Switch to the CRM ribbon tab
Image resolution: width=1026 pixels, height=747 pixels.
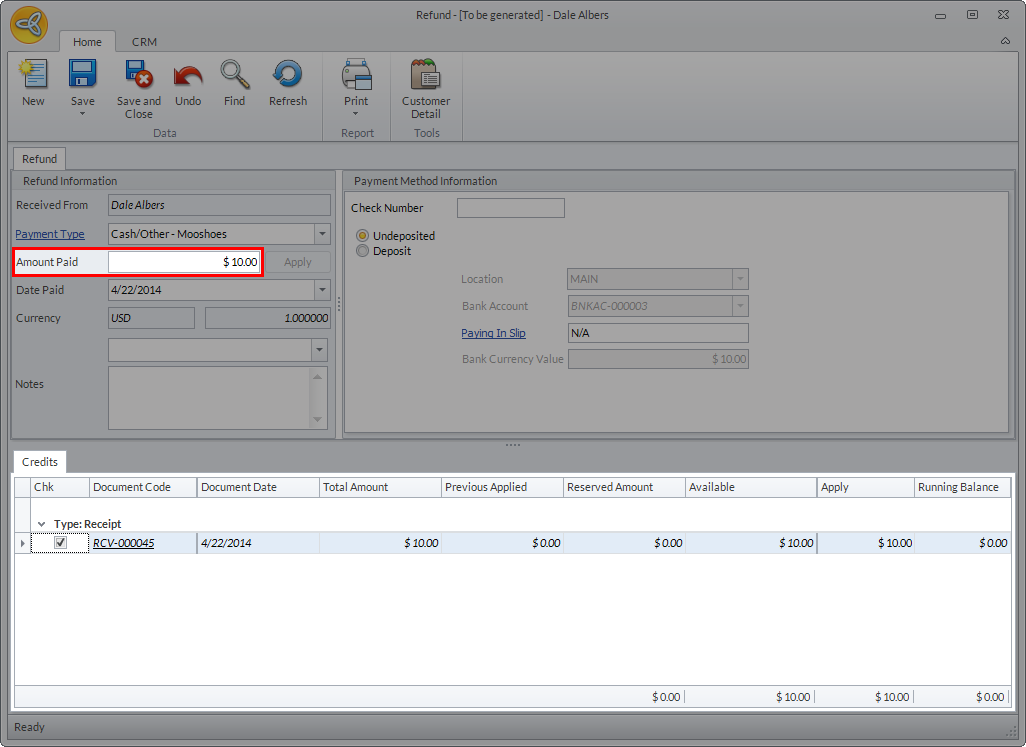144,42
